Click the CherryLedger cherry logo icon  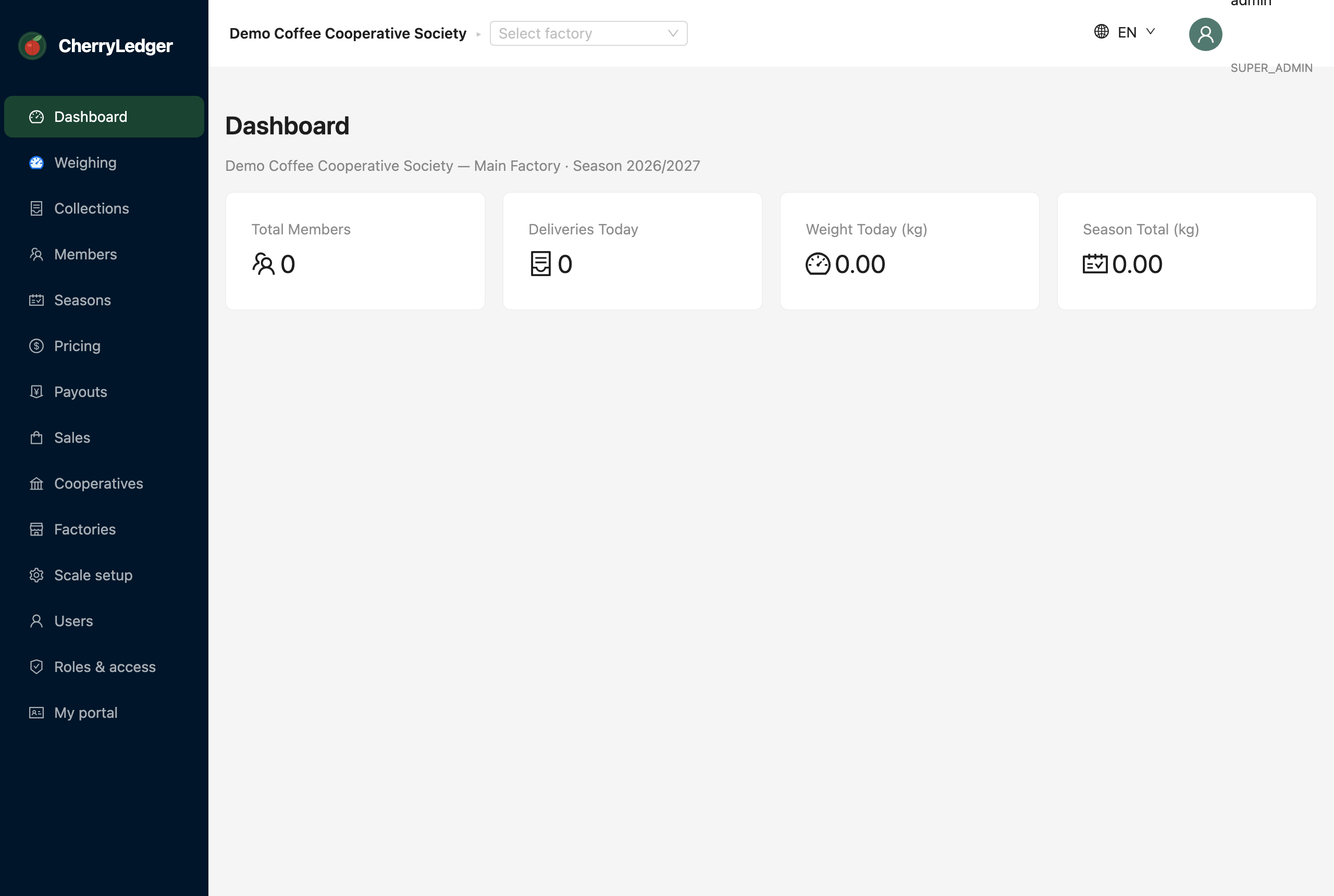click(33, 46)
